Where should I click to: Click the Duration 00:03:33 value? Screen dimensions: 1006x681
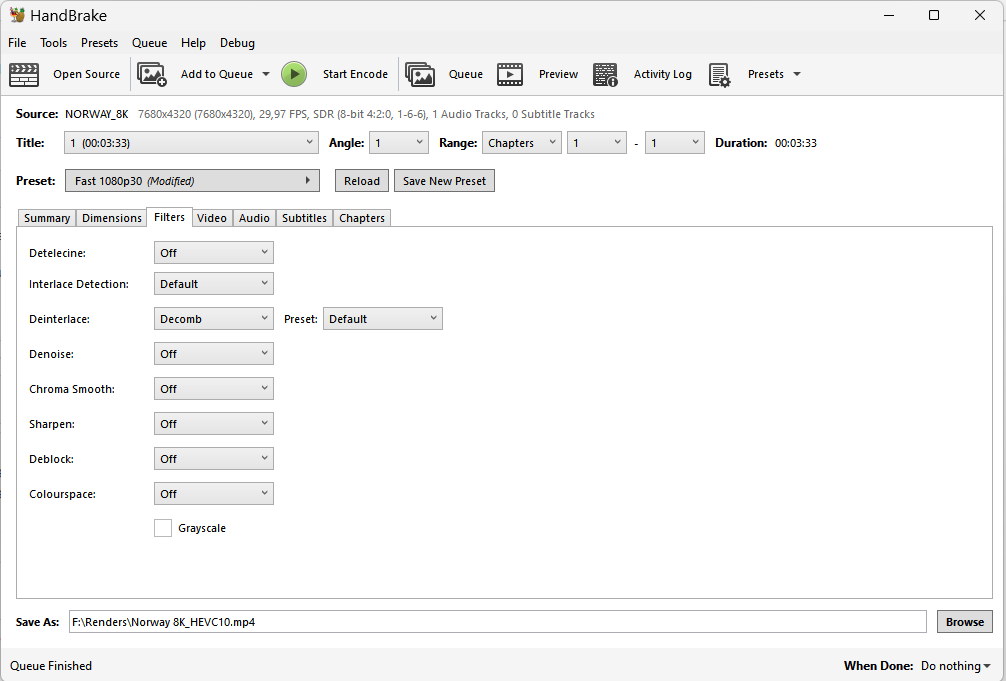[796, 143]
